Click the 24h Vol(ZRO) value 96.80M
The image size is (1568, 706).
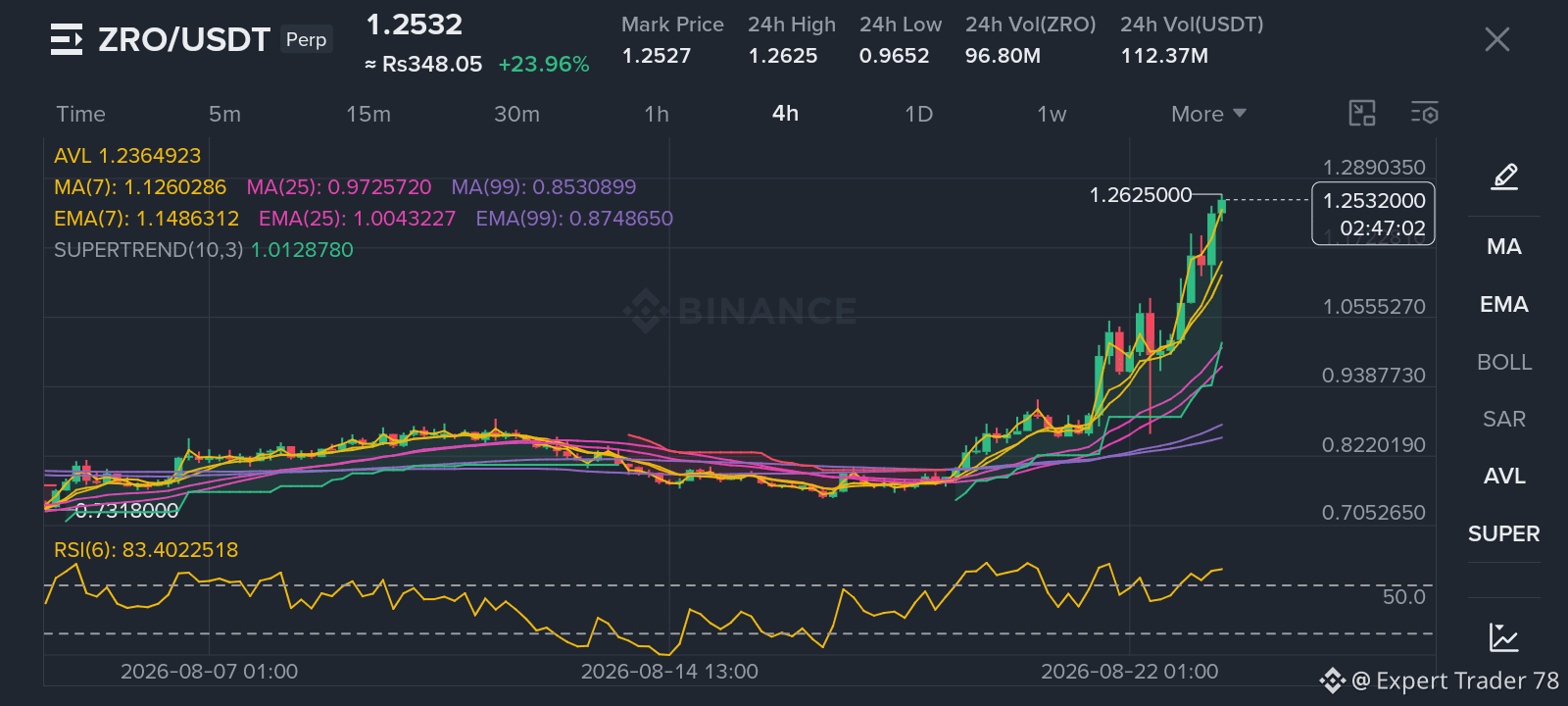point(1003,56)
